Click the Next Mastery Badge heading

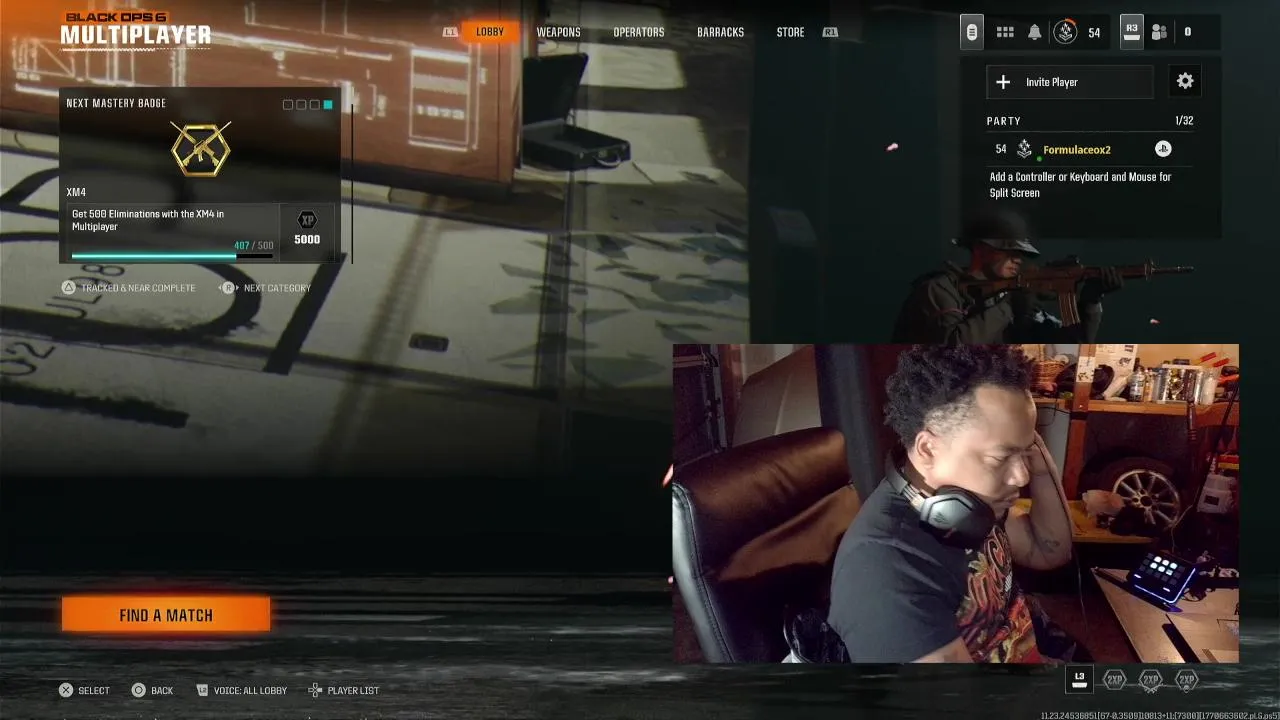pos(116,103)
